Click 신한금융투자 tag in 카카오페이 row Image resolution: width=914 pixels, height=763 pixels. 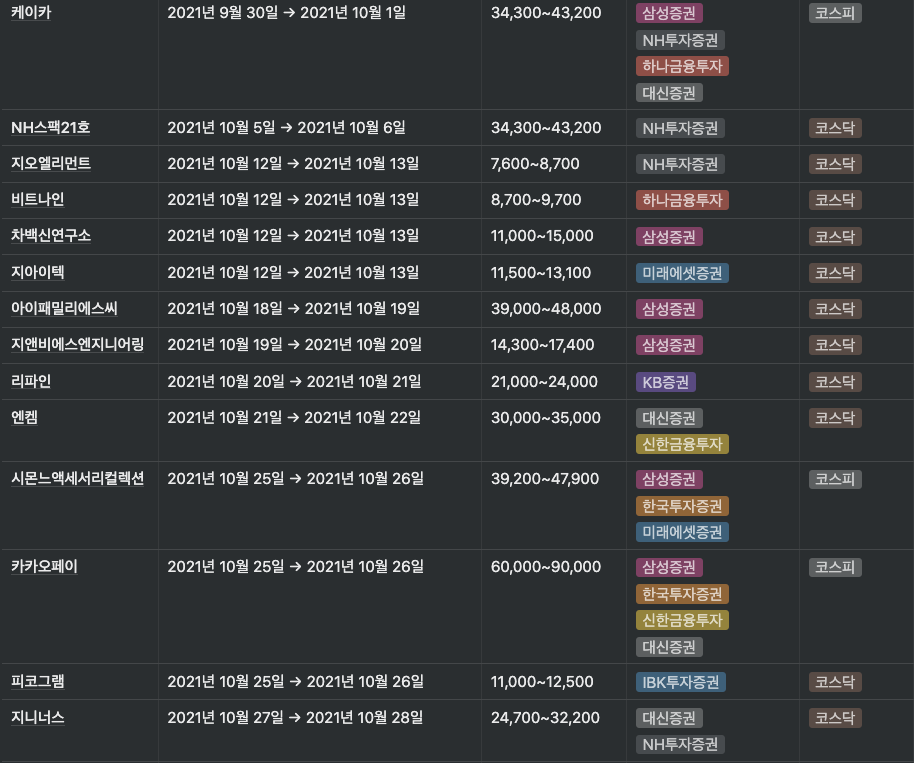pos(682,620)
